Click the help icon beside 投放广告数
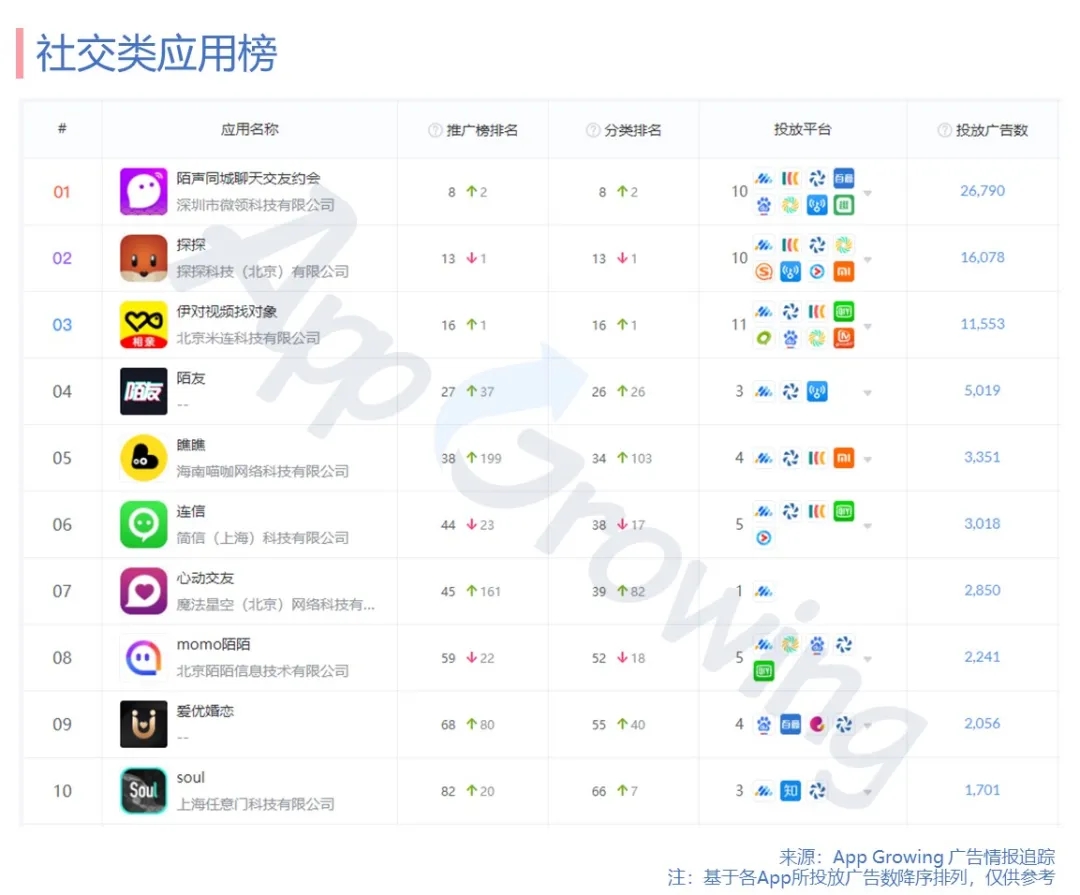Viewport: 1080px width, 895px height. 944,130
